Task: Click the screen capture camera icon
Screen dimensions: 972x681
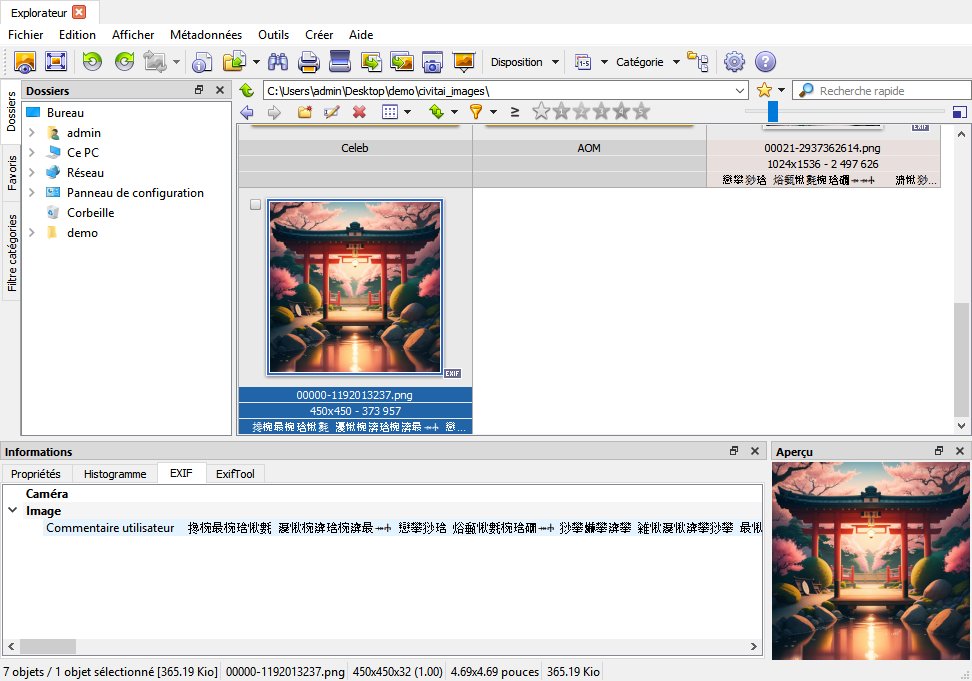Action: point(432,61)
